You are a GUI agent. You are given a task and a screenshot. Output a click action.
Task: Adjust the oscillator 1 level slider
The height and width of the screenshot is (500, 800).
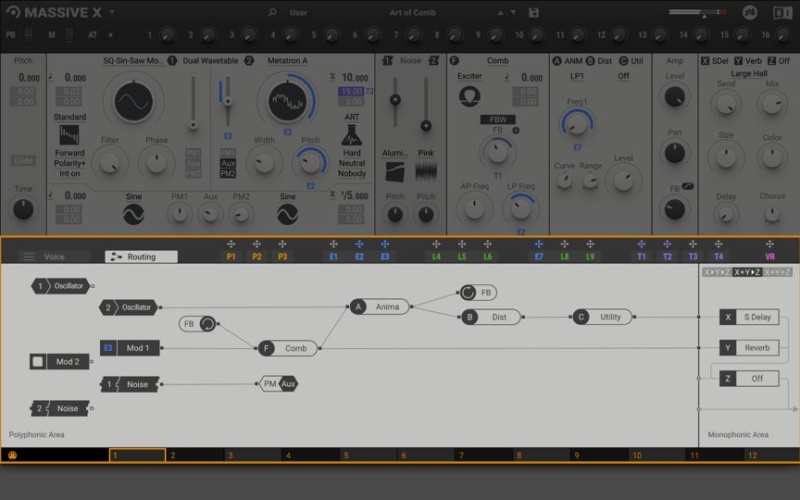pyautogui.click(x=193, y=124)
